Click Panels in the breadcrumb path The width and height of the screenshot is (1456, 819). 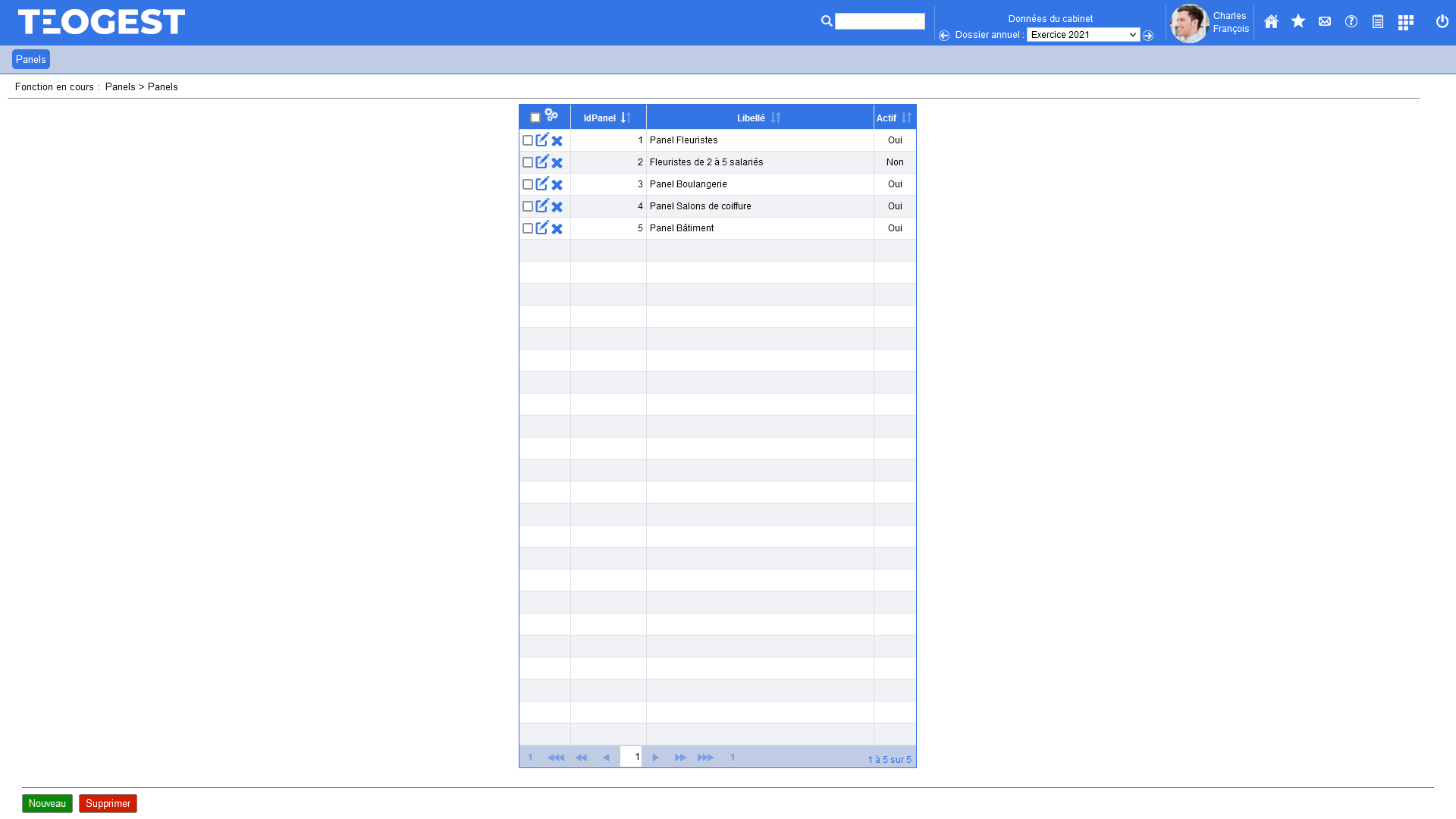pyautogui.click(x=120, y=87)
